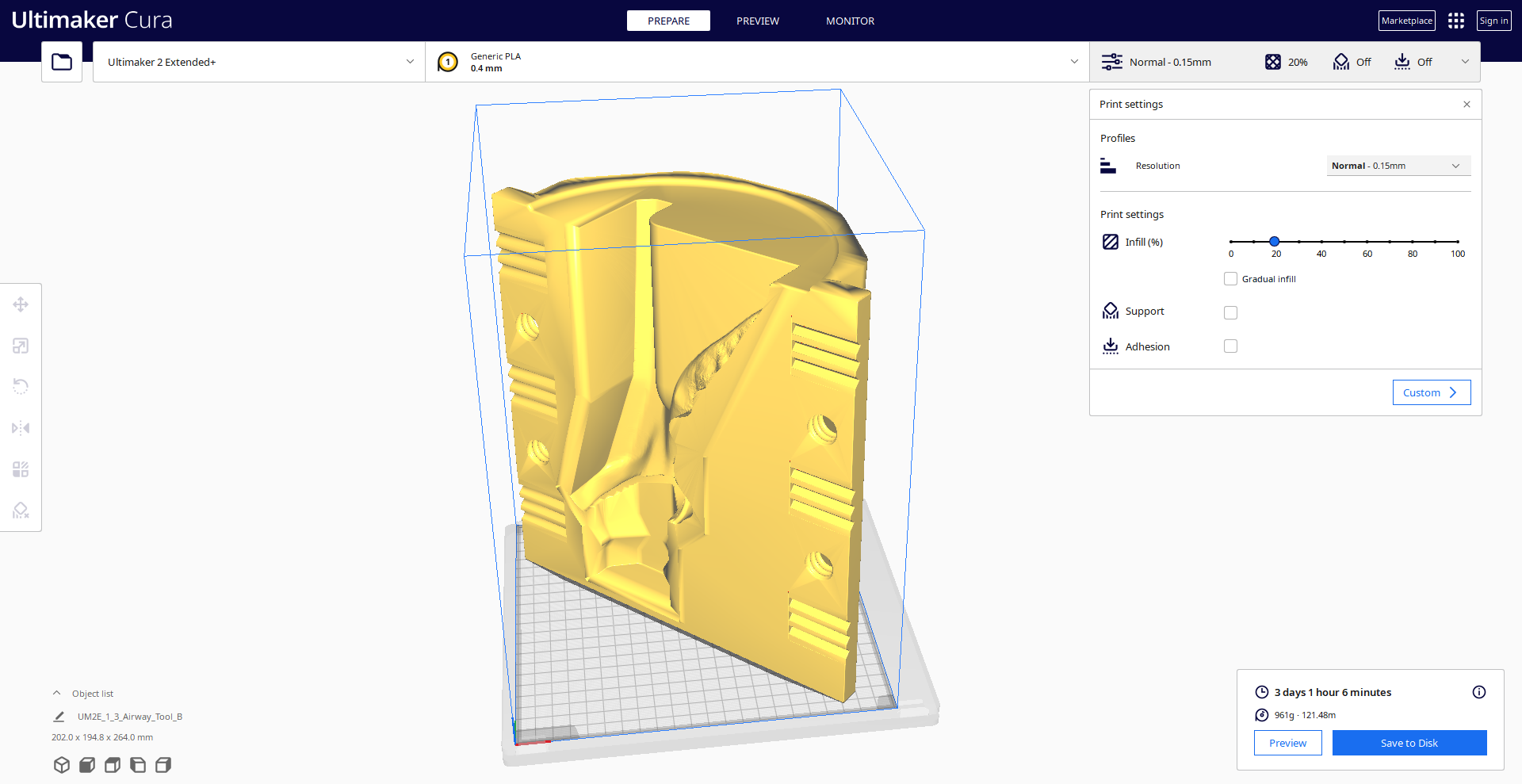The width and height of the screenshot is (1522, 784).
Task: Click the Infill slider handle at 20
Action: 1274,241
